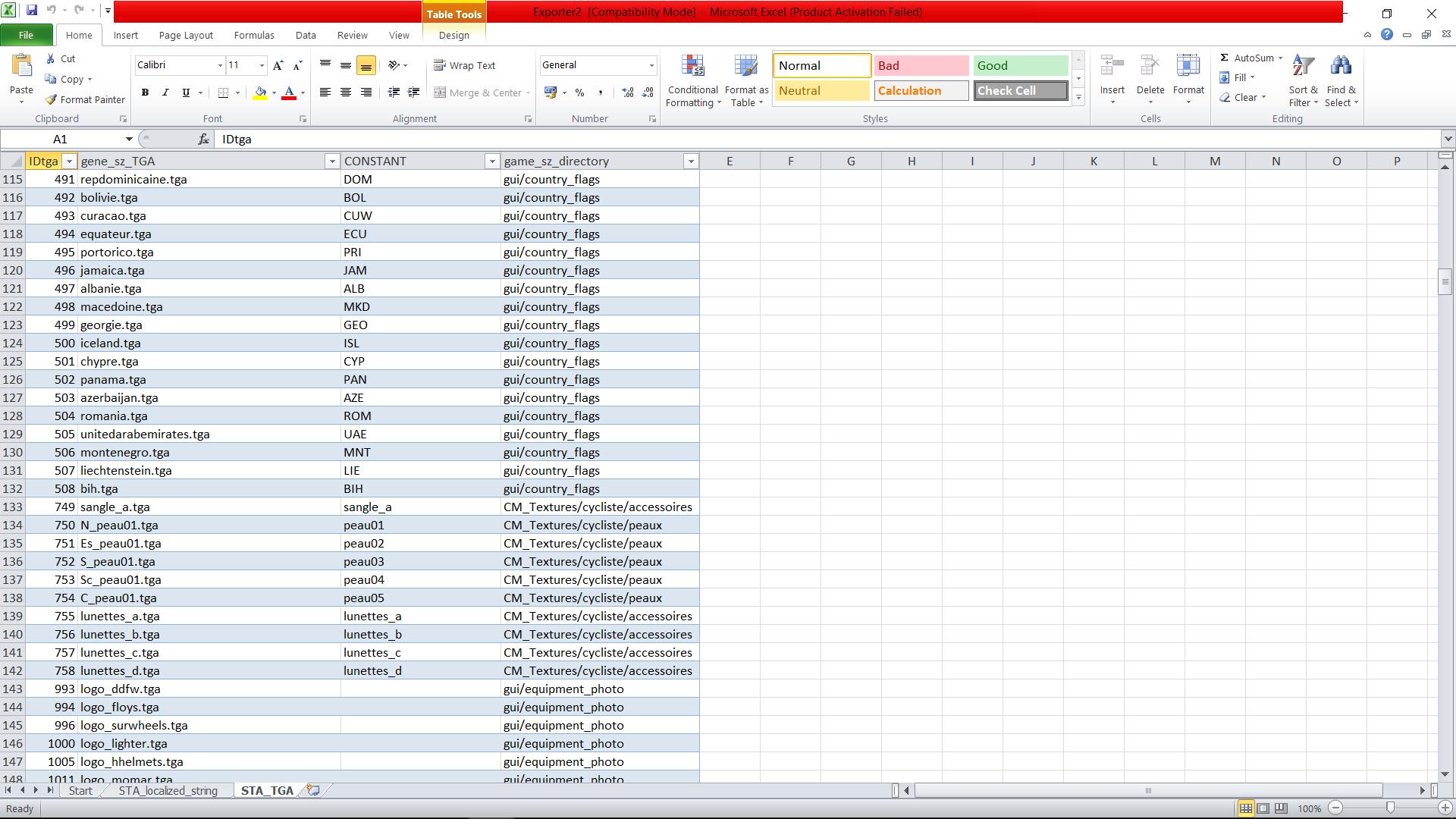Click the Conditional Formatting icon
This screenshot has height=819, width=1456.
click(x=692, y=67)
